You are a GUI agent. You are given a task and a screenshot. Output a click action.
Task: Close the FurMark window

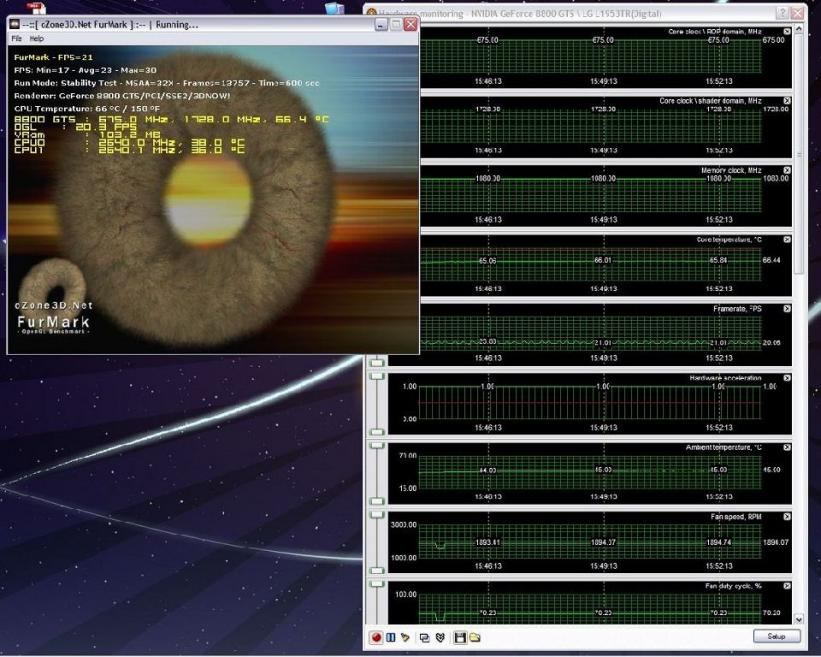pyautogui.click(x=411, y=24)
